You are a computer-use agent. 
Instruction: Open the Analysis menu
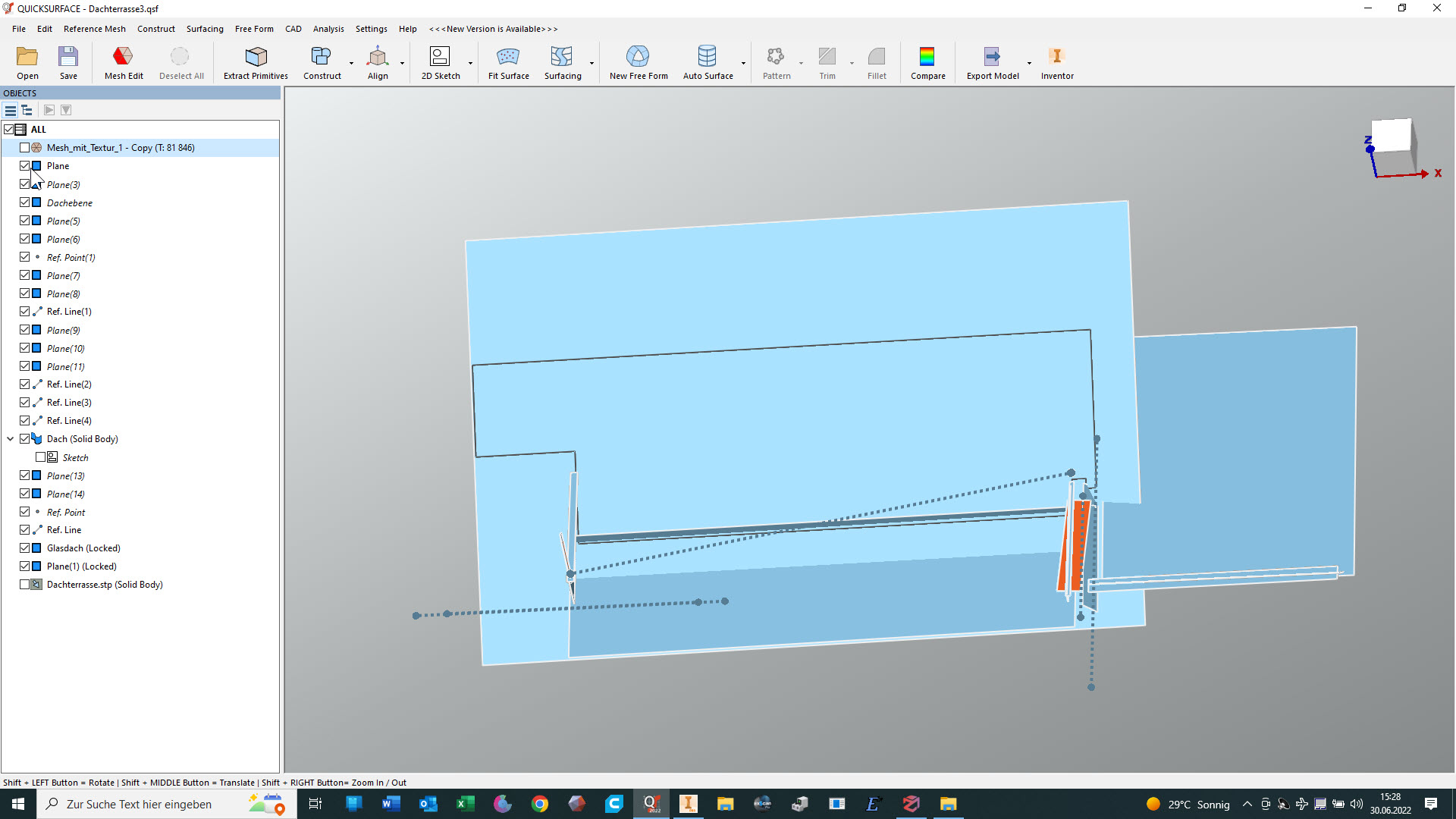click(328, 29)
